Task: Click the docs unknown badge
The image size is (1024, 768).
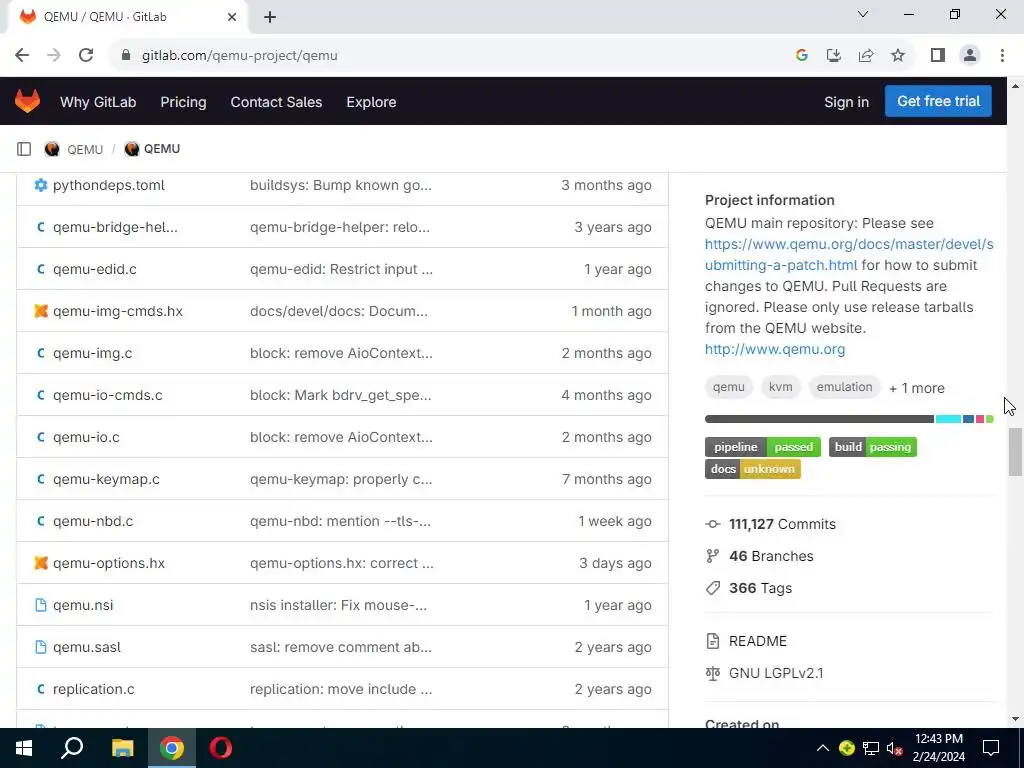Action: [x=752, y=469]
